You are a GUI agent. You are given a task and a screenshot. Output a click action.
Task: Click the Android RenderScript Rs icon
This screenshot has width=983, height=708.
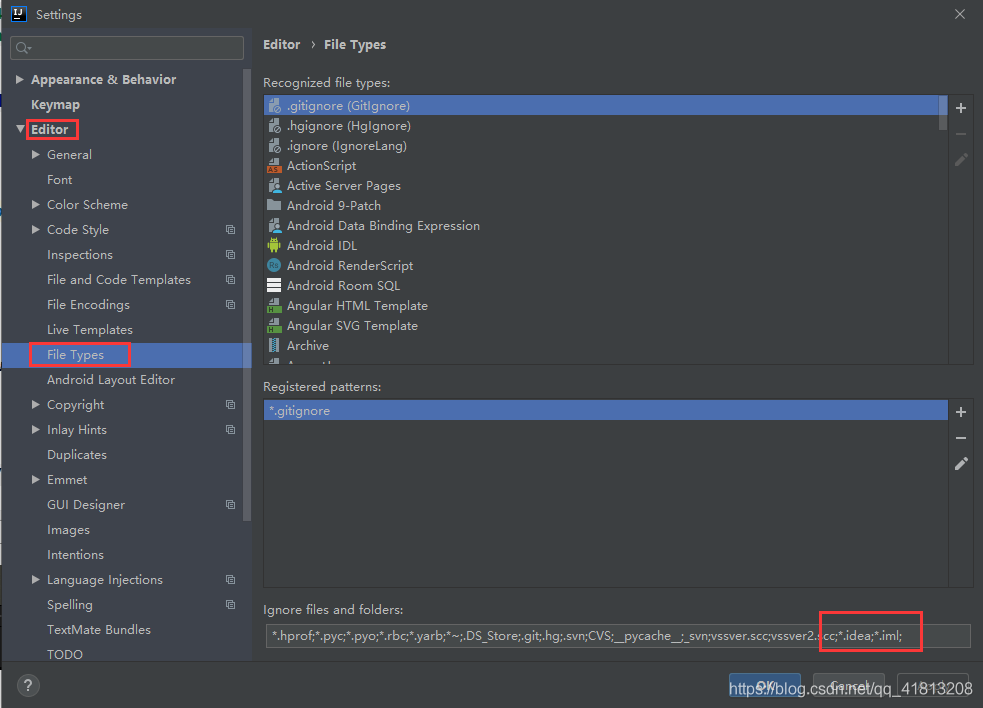coord(274,265)
